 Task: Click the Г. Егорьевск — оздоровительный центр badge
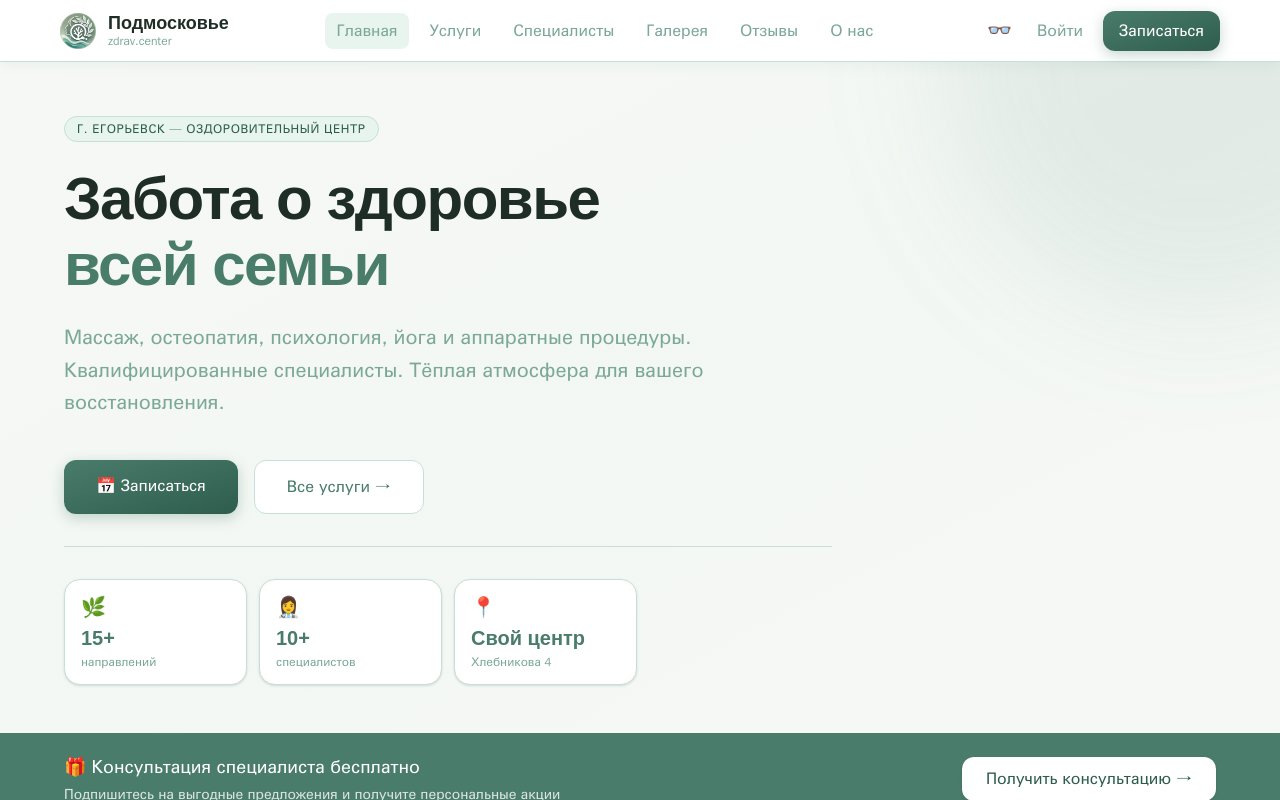coord(221,129)
